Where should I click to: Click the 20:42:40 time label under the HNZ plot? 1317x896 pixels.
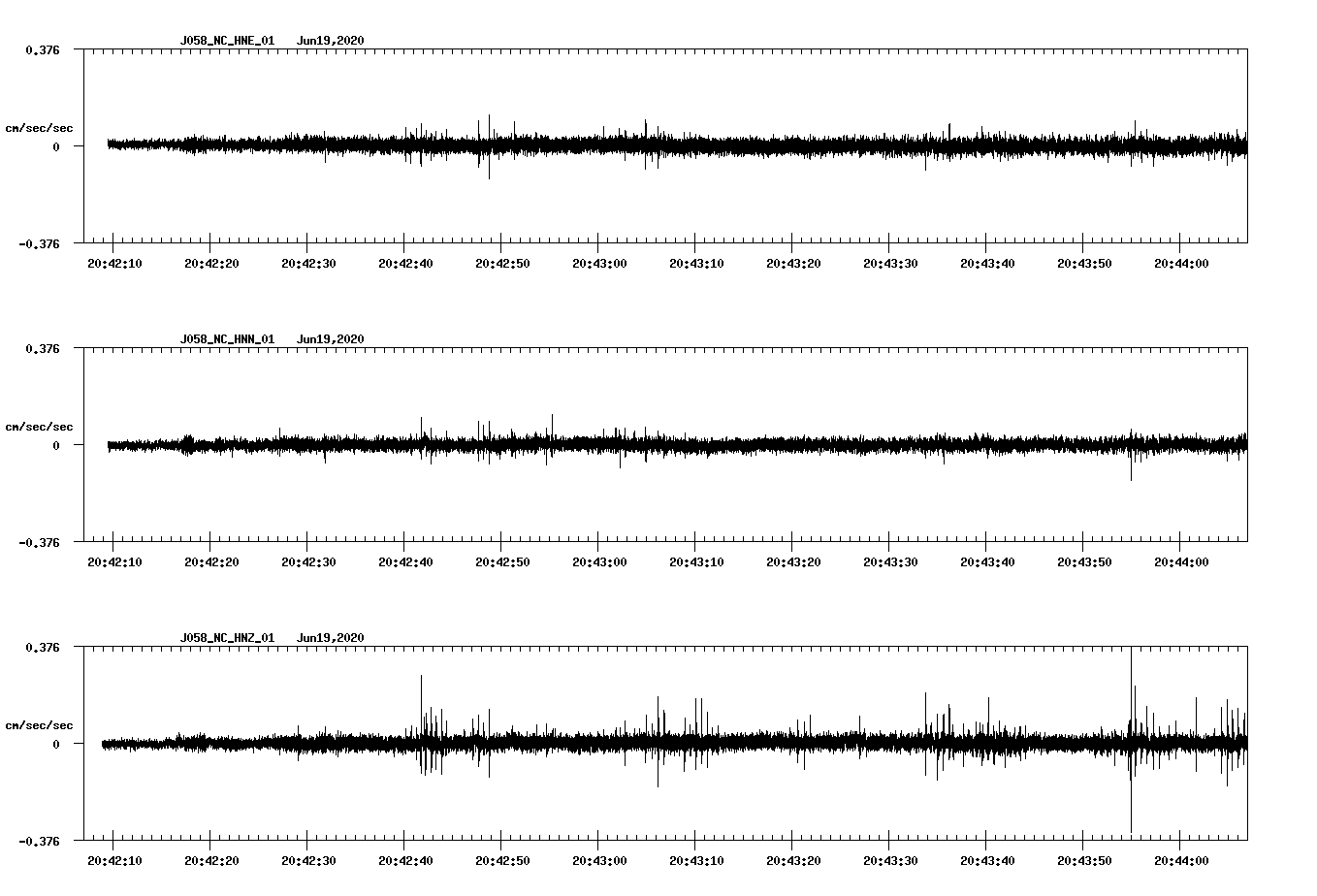[405, 860]
